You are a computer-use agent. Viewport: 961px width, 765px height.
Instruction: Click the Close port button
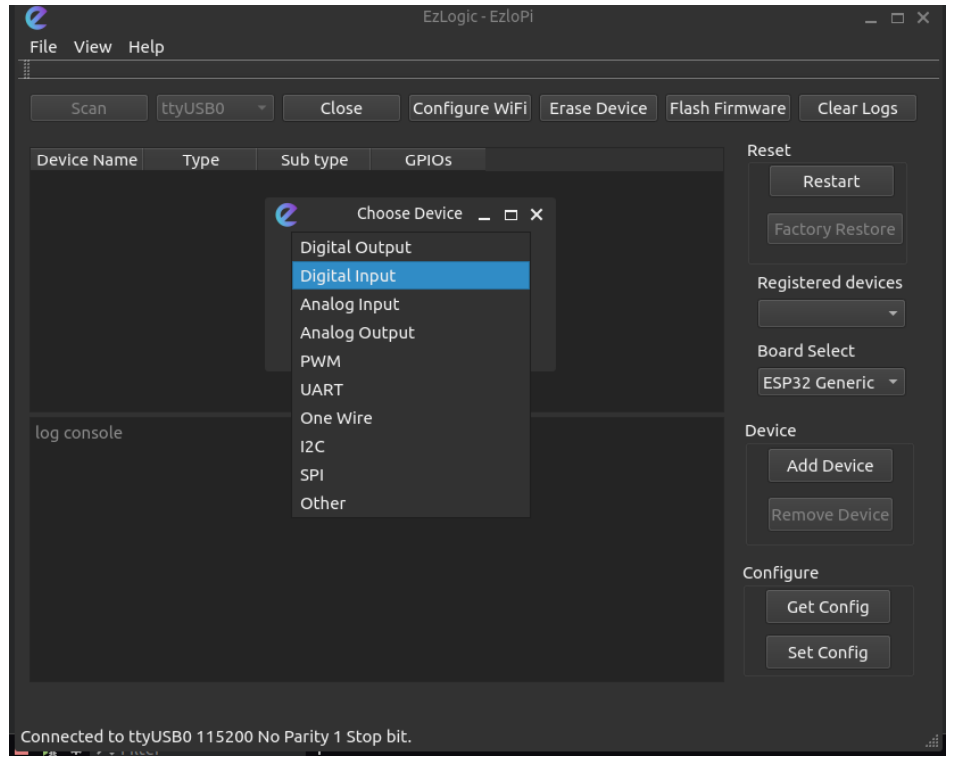[x=341, y=108]
